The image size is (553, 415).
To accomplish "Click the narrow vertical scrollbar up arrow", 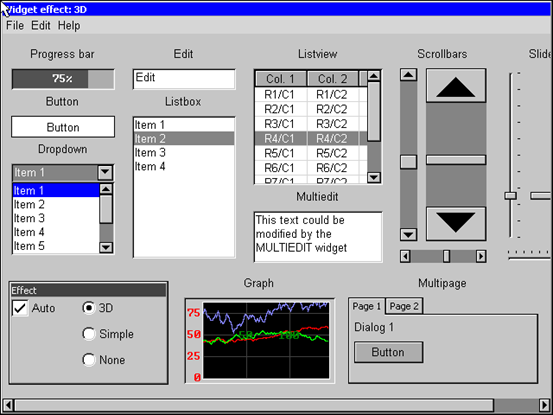I will pyautogui.click(x=408, y=75).
